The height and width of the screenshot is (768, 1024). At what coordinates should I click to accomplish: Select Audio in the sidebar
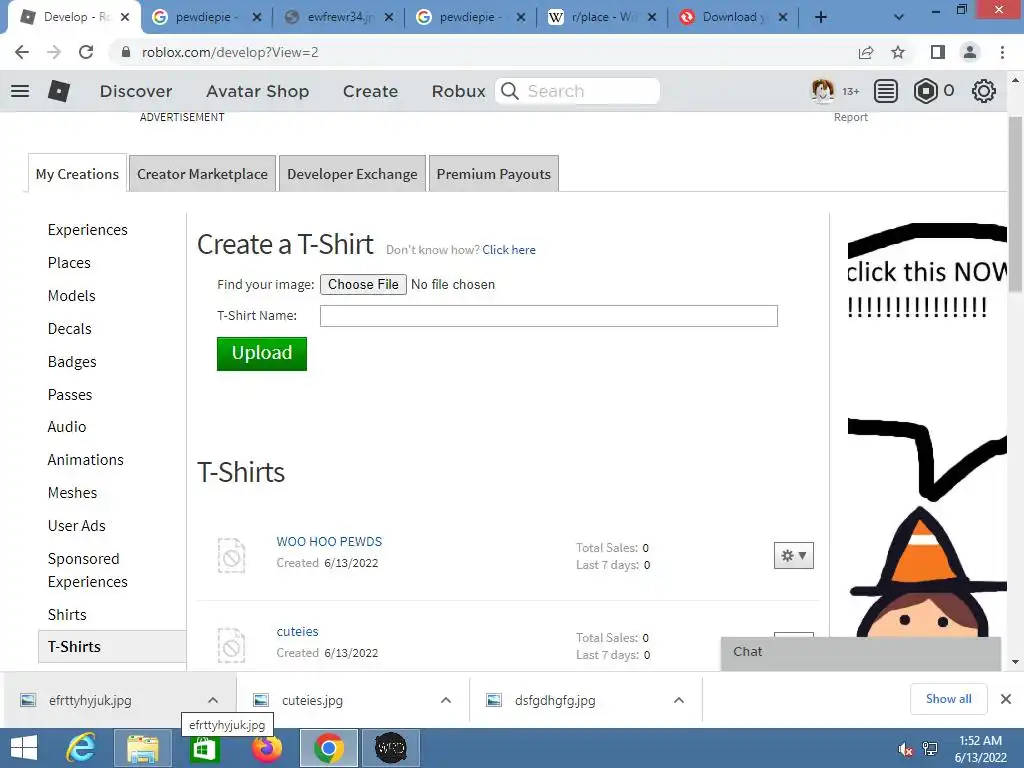point(67,426)
